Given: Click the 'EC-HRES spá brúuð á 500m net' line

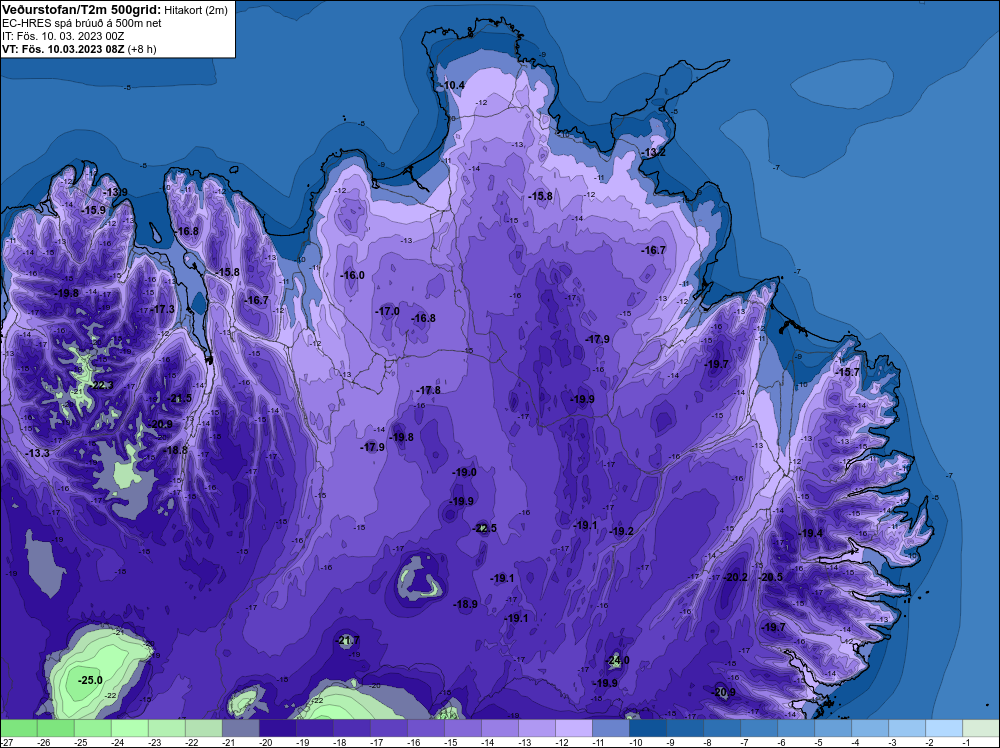Looking at the screenshot, I should [x=82, y=23].
